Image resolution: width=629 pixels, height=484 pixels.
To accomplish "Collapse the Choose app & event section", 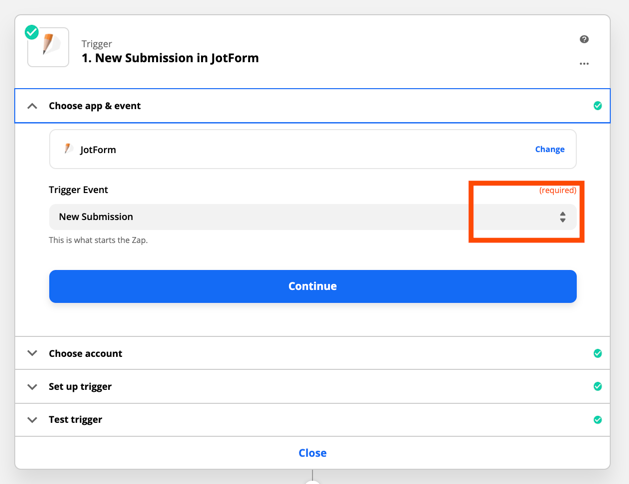I will click(32, 106).
